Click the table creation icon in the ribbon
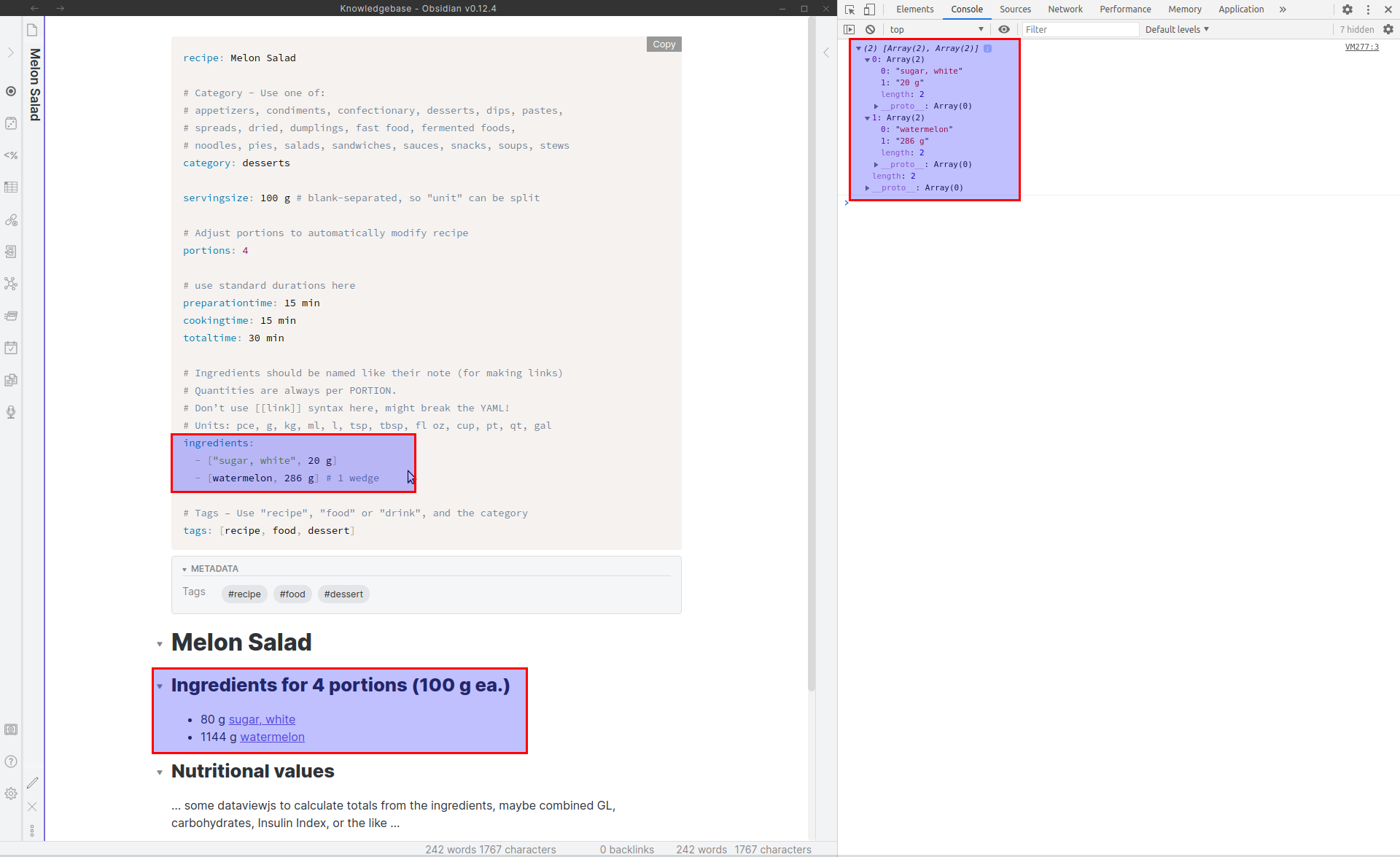1400x857 pixels. (x=11, y=187)
